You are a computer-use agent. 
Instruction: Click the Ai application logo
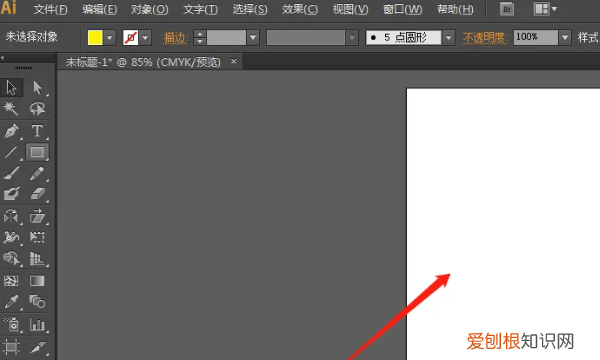8,8
